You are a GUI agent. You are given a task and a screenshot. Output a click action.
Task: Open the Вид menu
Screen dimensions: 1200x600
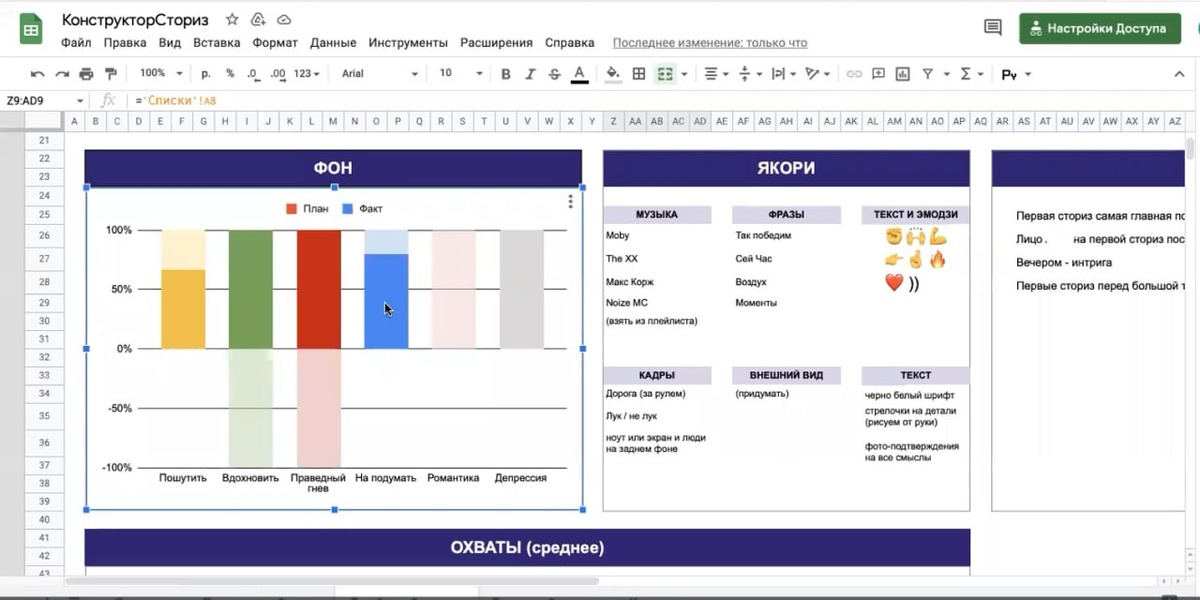[170, 43]
